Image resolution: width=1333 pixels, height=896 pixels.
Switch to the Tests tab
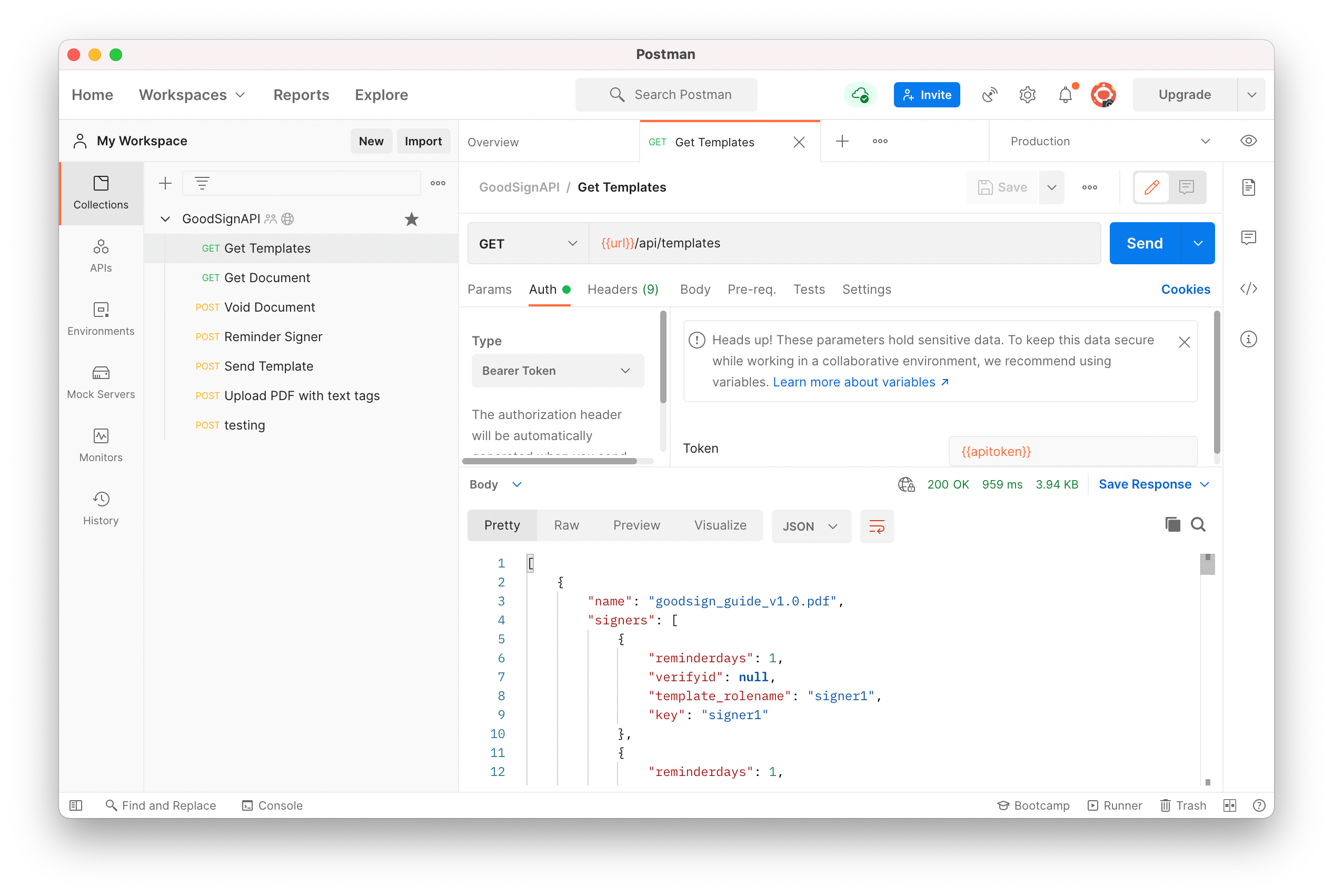[809, 289]
